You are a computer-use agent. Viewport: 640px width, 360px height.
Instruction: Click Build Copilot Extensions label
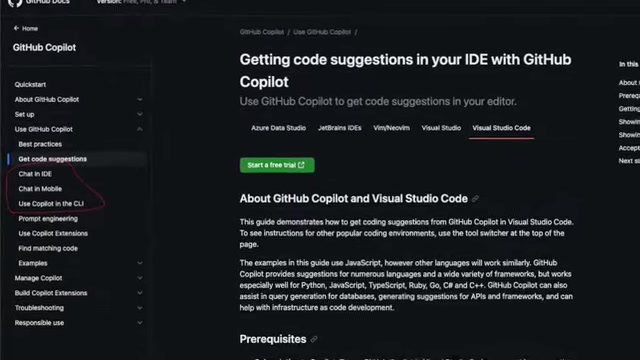click(x=51, y=293)
